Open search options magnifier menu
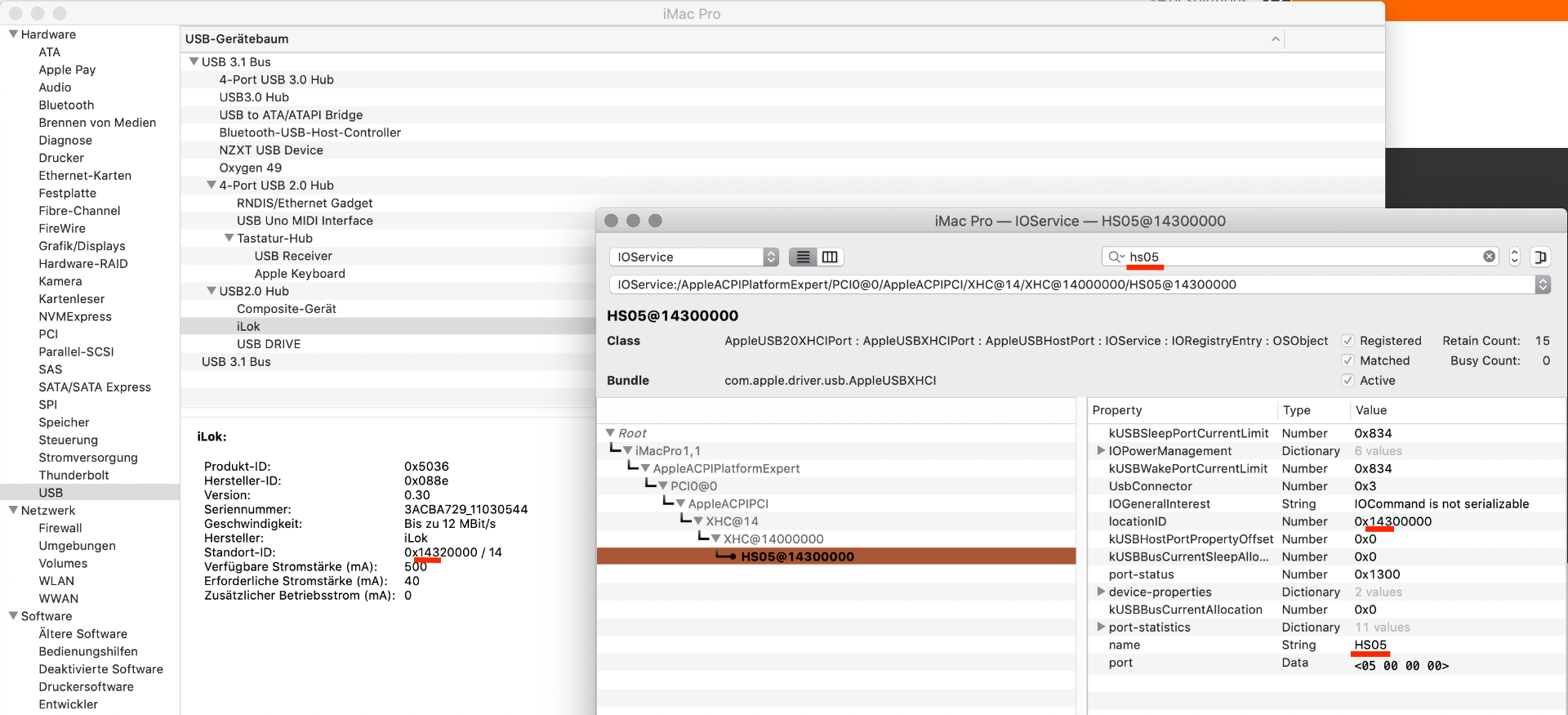1568x715 pixels. (1116, 257)
